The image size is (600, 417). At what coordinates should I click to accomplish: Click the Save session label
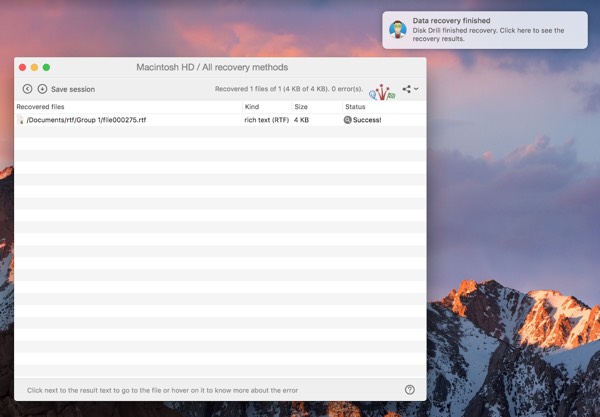pyautogui.click(x=73, y=89)
